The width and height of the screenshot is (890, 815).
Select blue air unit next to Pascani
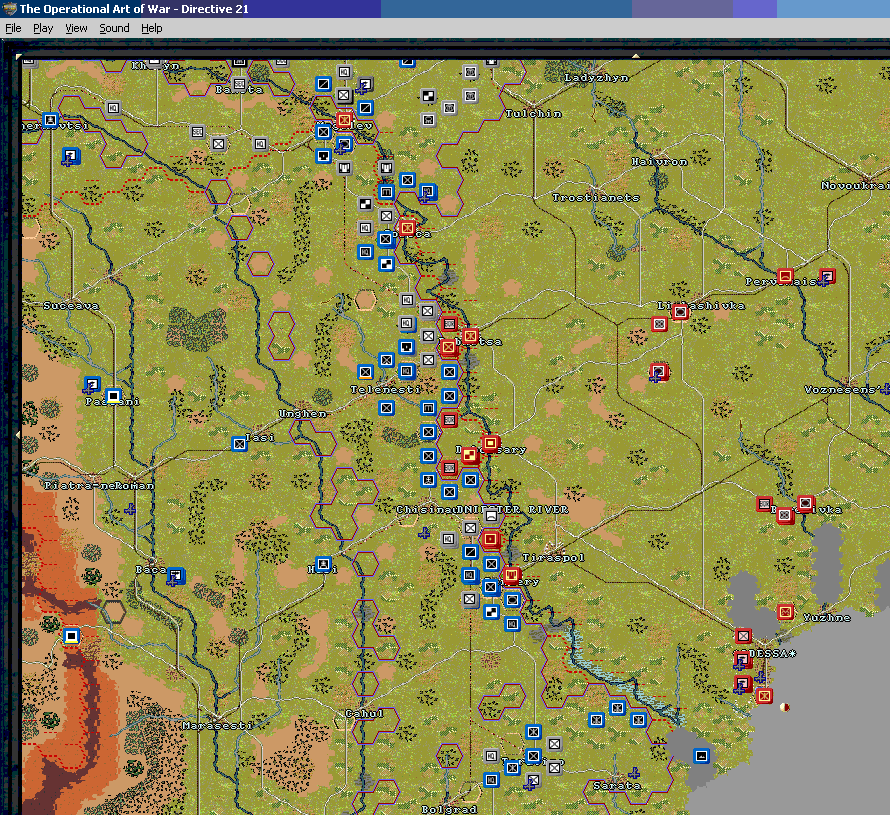pyautogui.click(x=92, y=385)
